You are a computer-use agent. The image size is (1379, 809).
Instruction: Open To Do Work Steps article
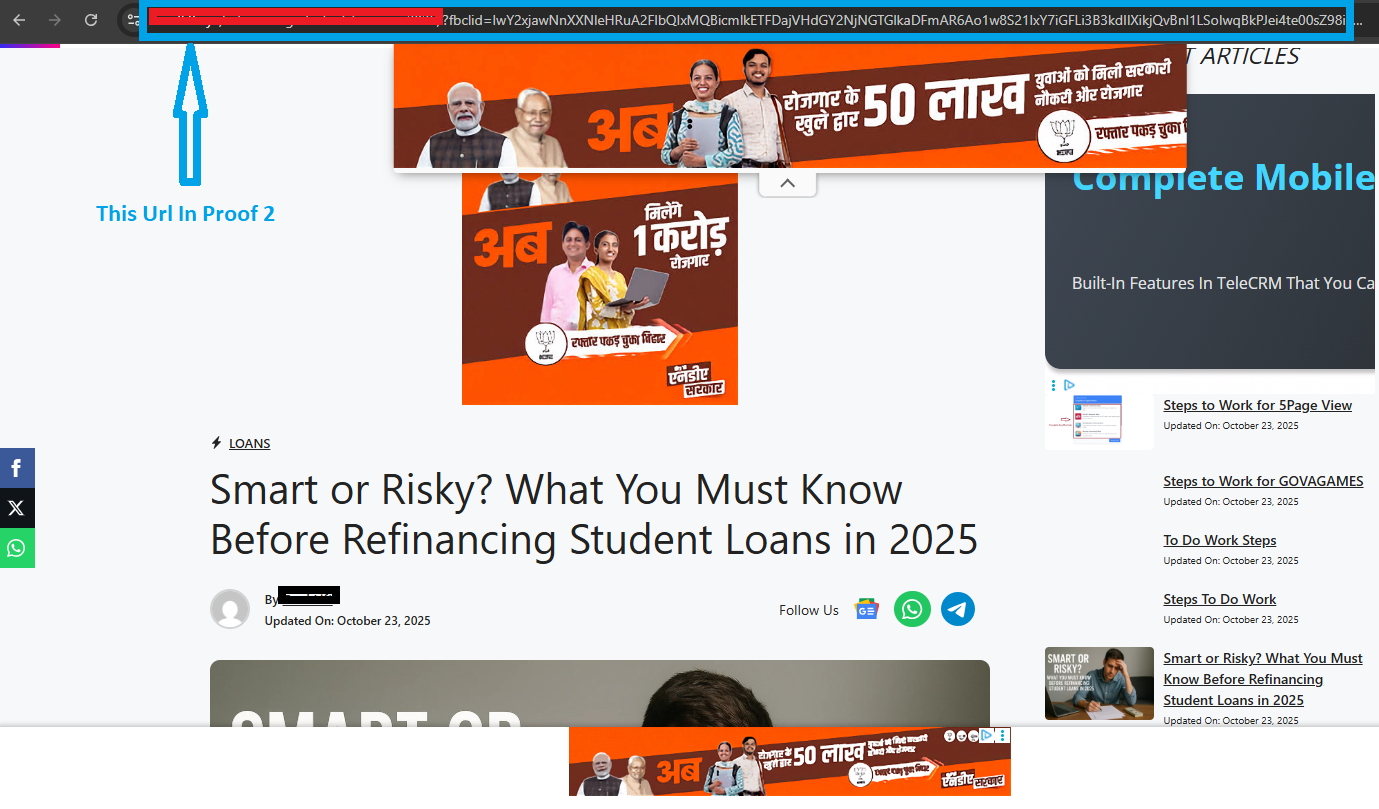click(1219, 540)
